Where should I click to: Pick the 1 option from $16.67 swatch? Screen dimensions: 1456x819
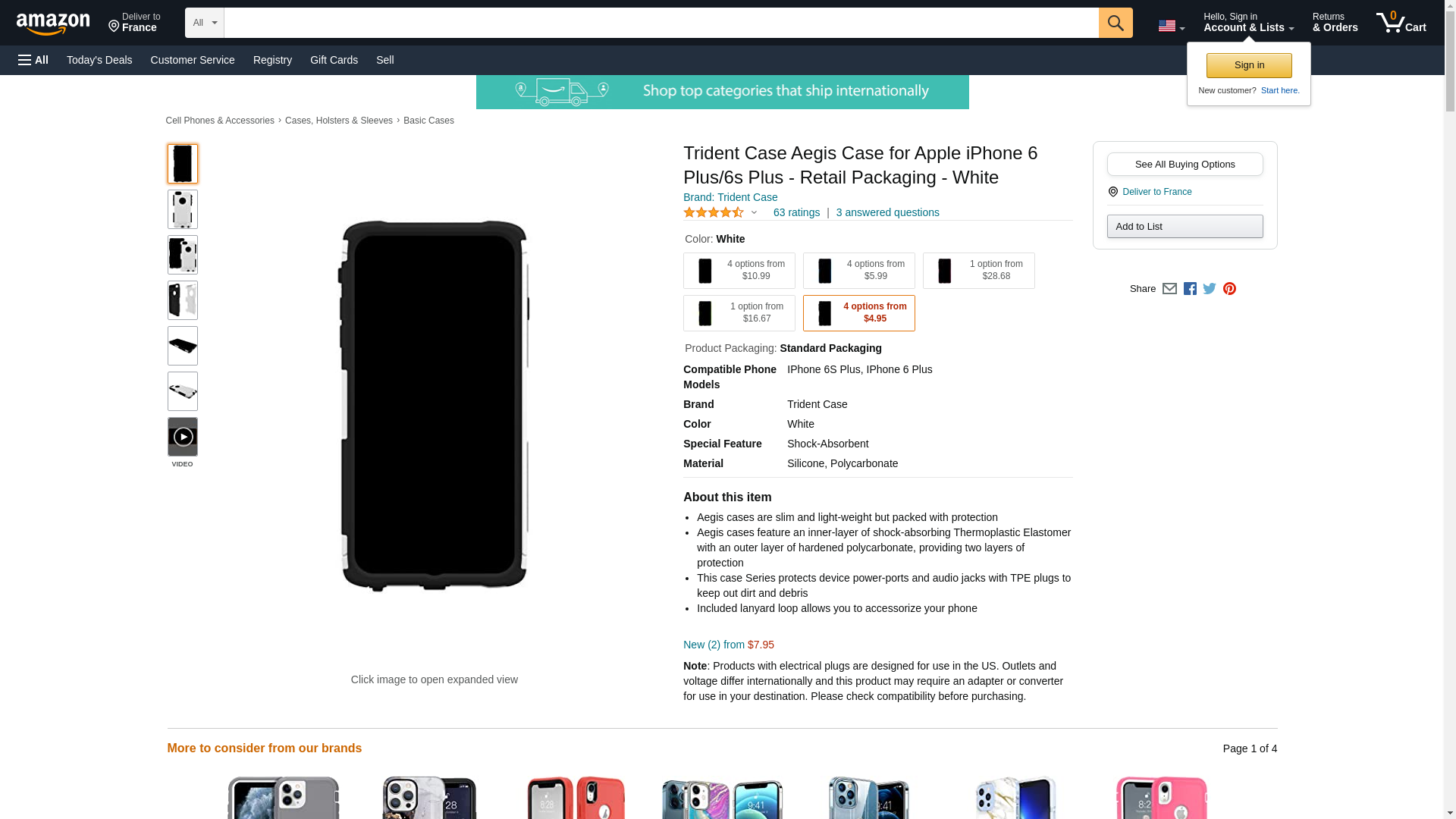[x=739, y=313]
